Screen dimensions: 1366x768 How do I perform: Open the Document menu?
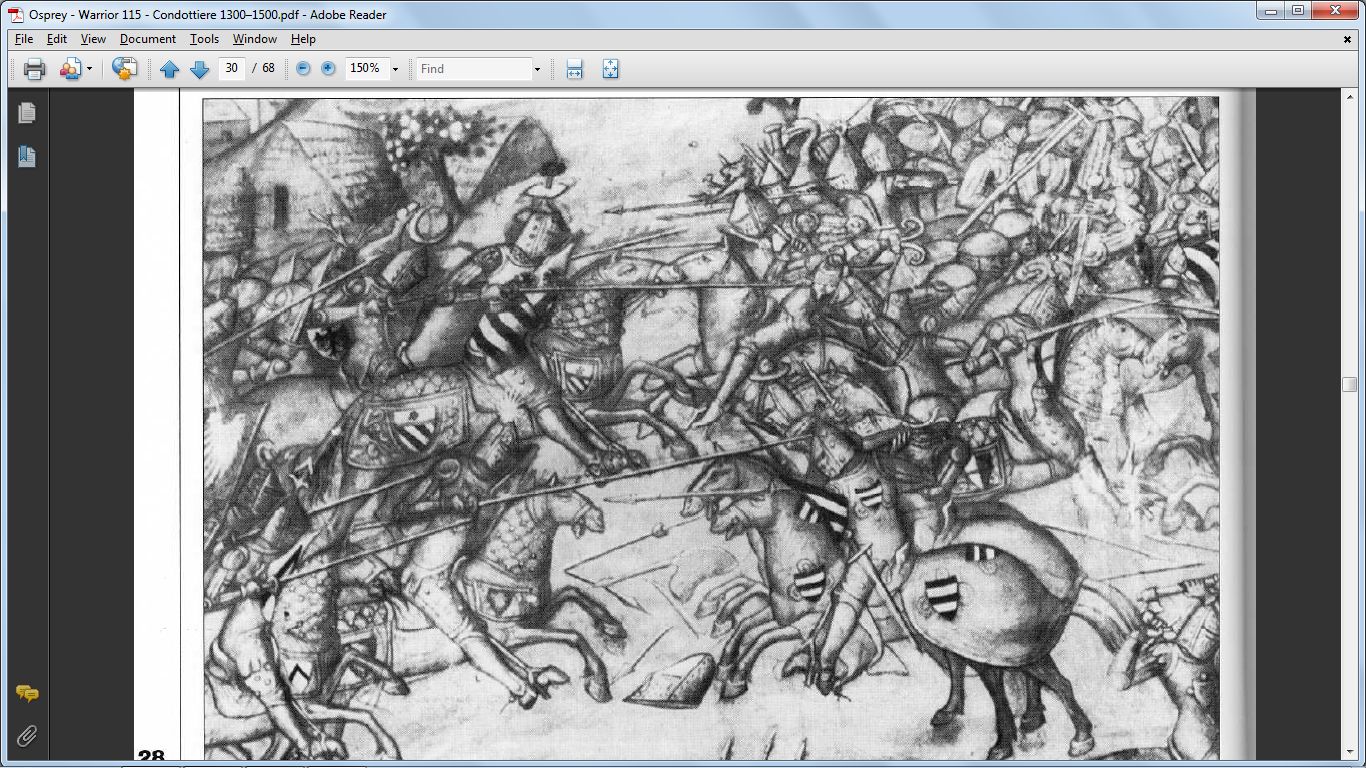coord(148,39)
